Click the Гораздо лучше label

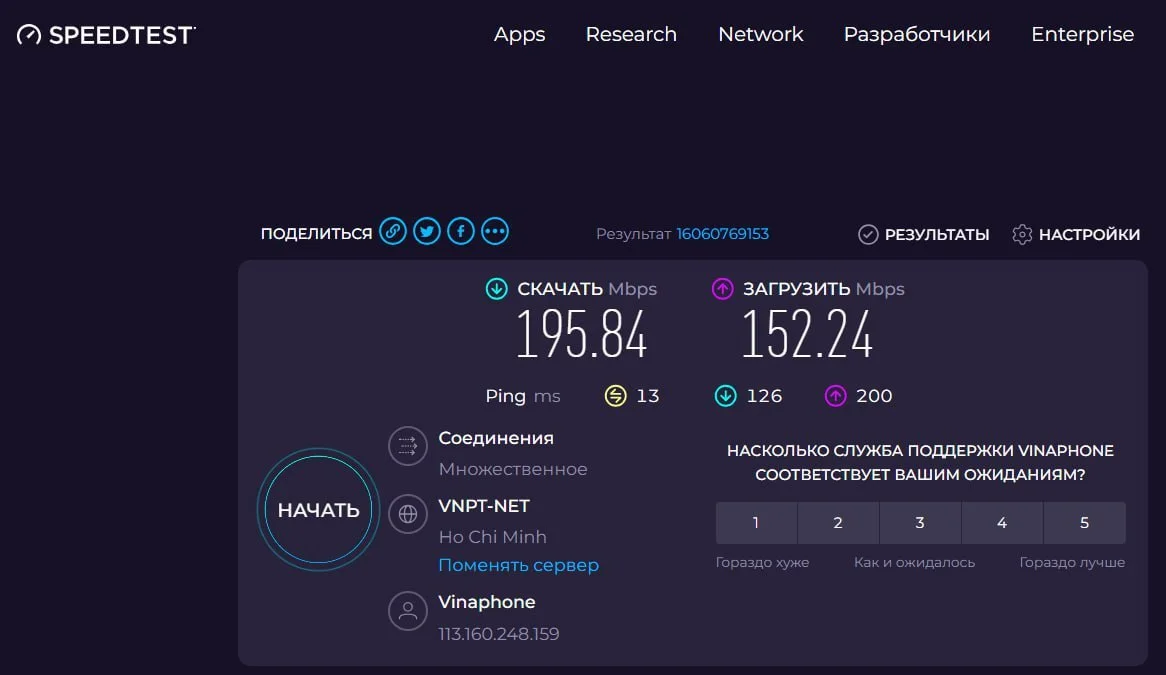click(x=1072, y=562)
